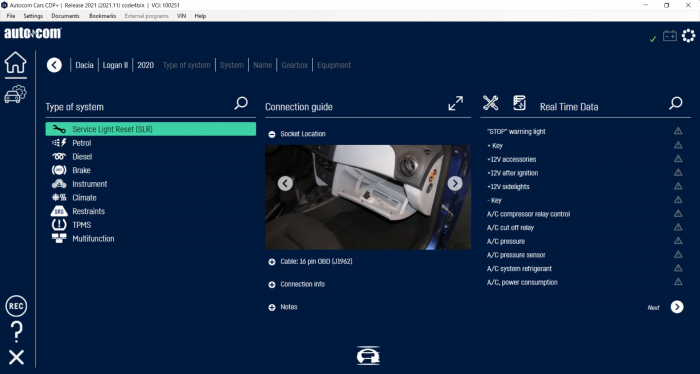Show next socket location photo
The height and width of the screenshot is (374, 700).
coord(455,183)
